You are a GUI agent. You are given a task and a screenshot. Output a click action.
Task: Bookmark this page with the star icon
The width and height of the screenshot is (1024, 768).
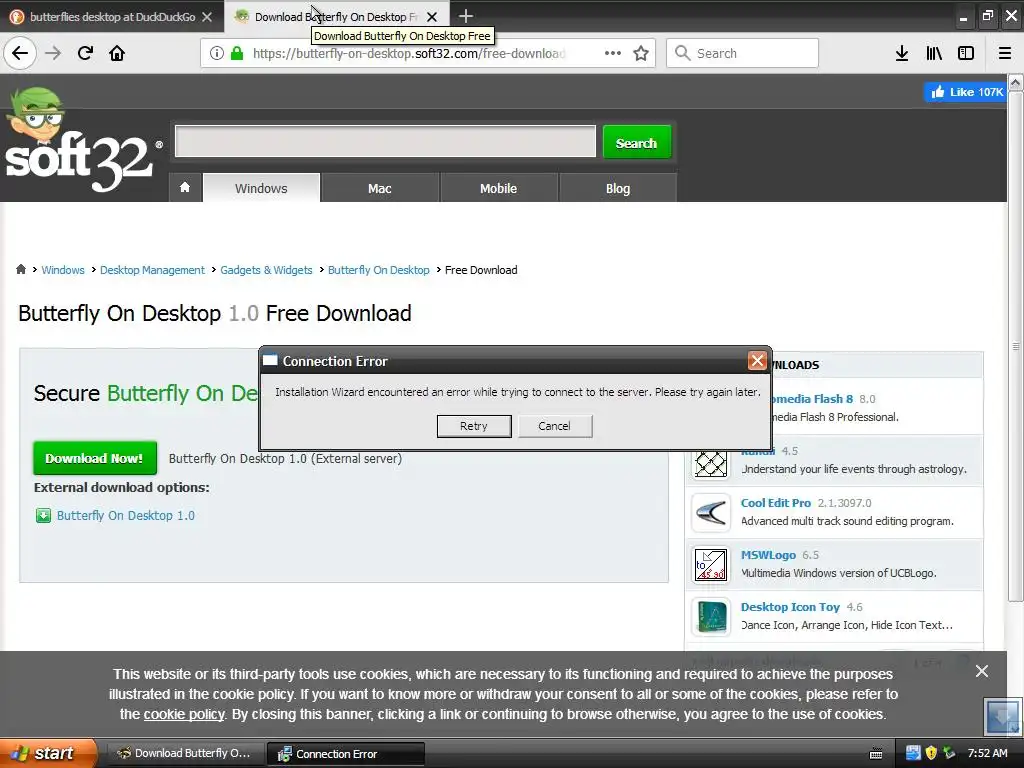[x=641, y=53]
